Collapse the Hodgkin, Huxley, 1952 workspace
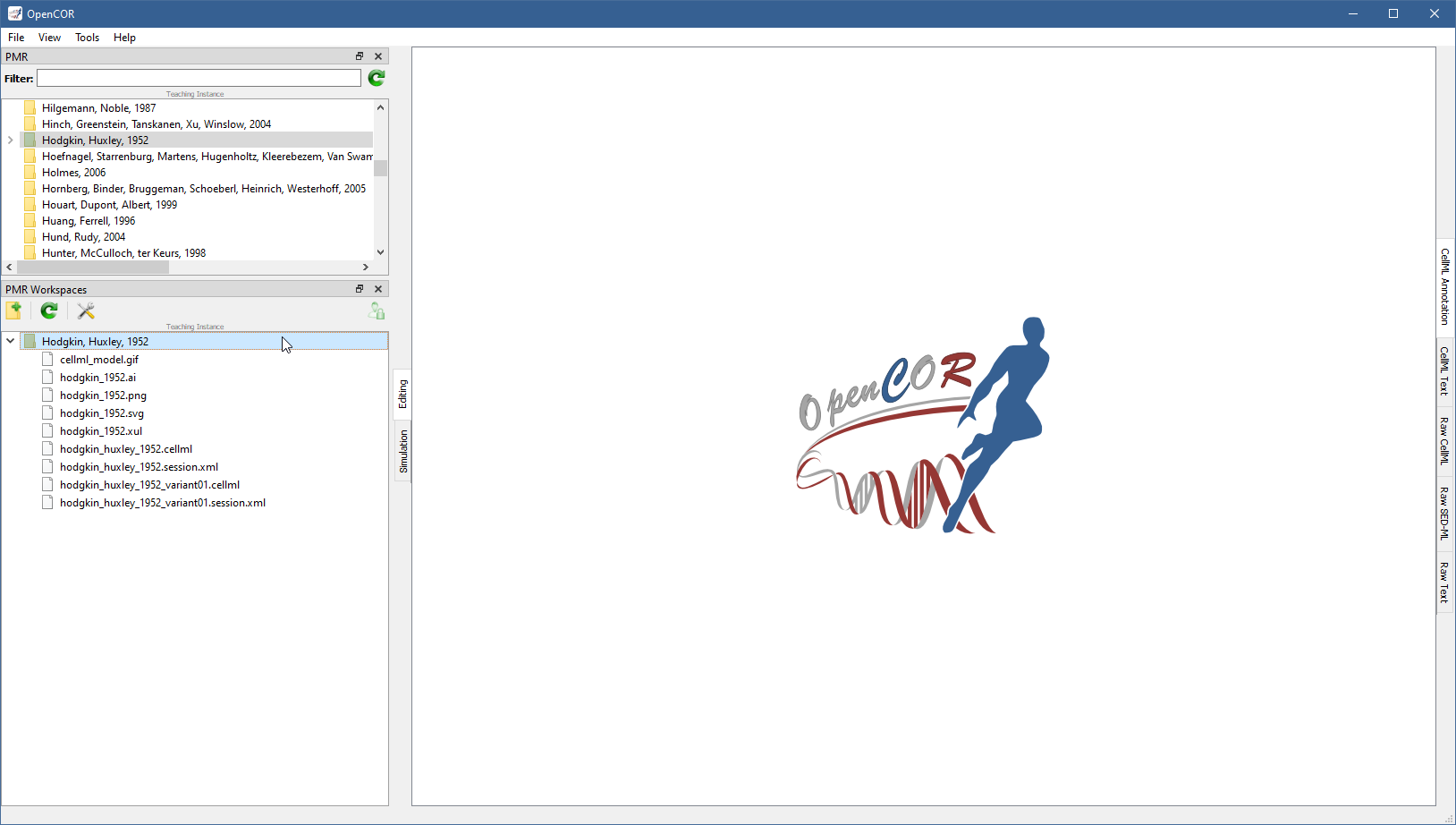The height and width of the screenshot is (825, 1456). click(11, 341)
